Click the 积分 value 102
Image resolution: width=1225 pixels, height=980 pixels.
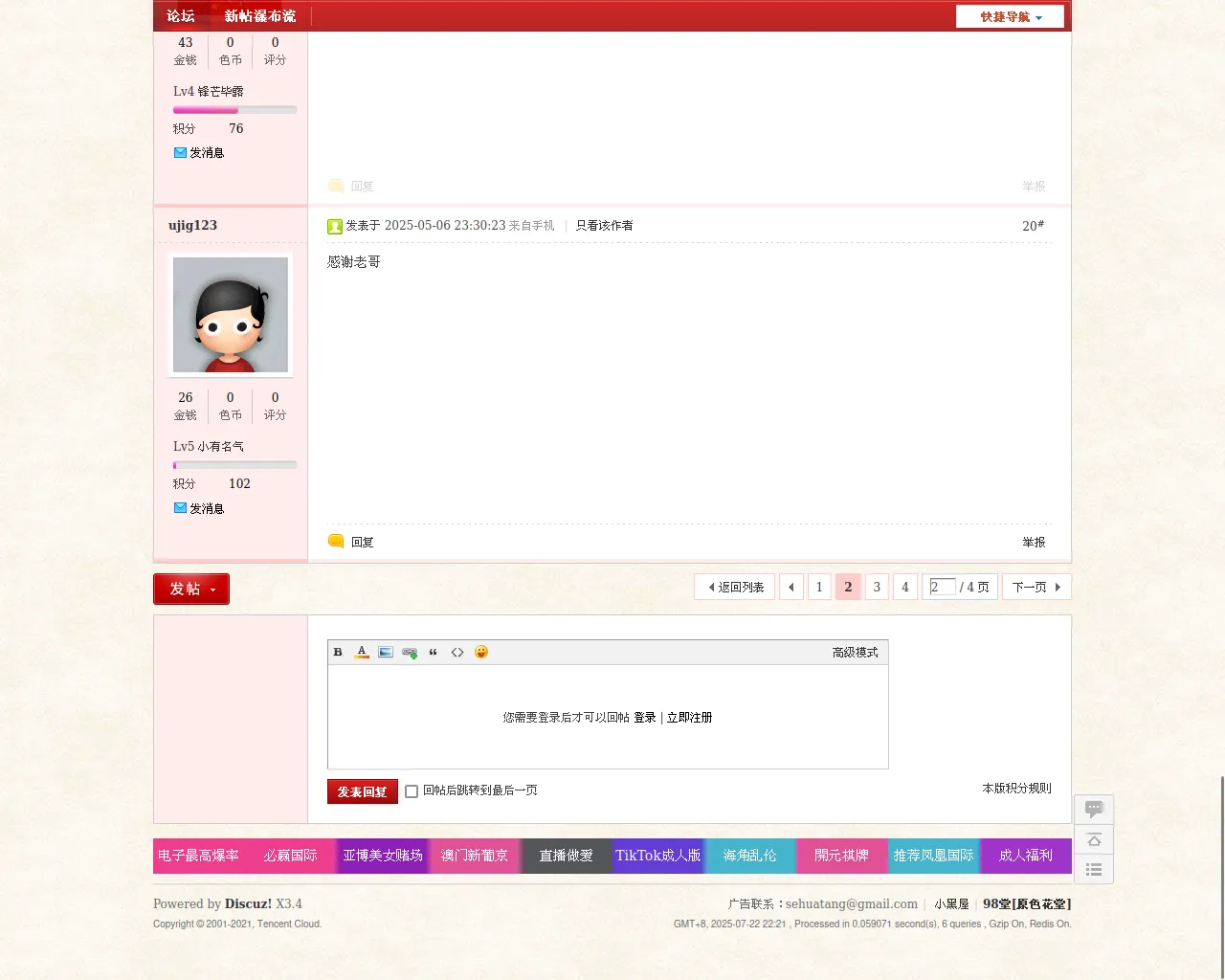click(239, 484)
